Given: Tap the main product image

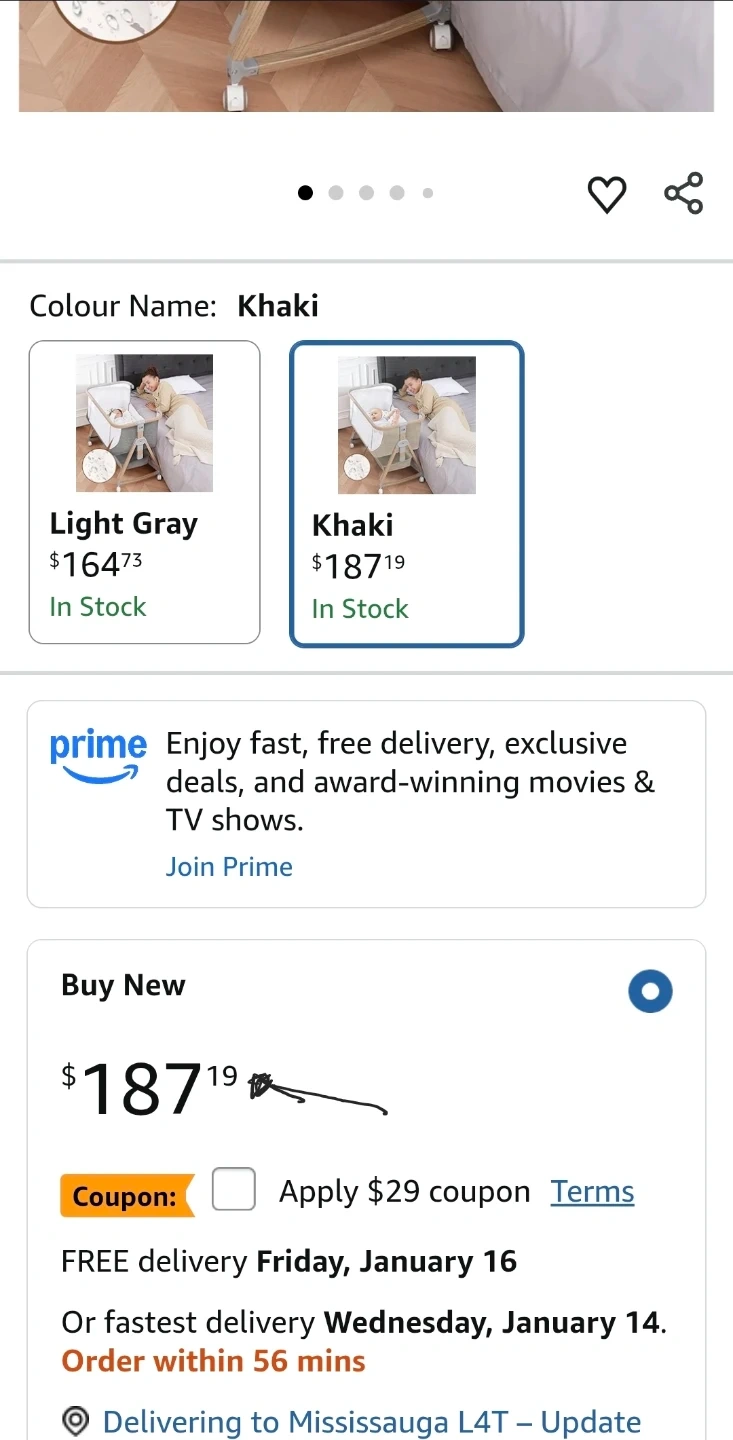Looking at the screenshot, I should (366, 55).
